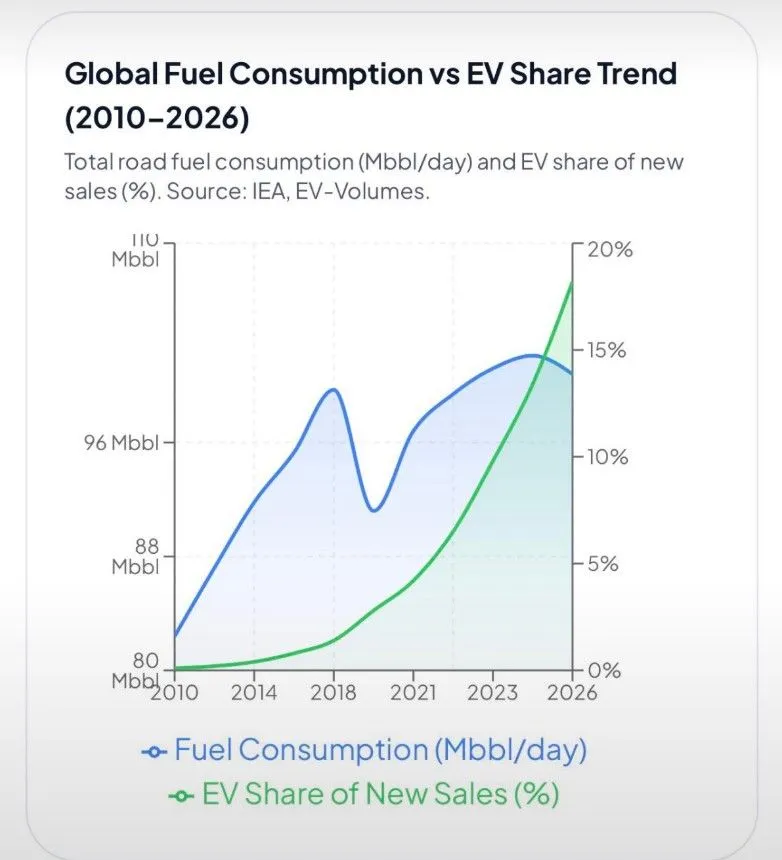Click the 0% right axis label
The height and width of the screenshot is (860, 782).
point(604,670)
